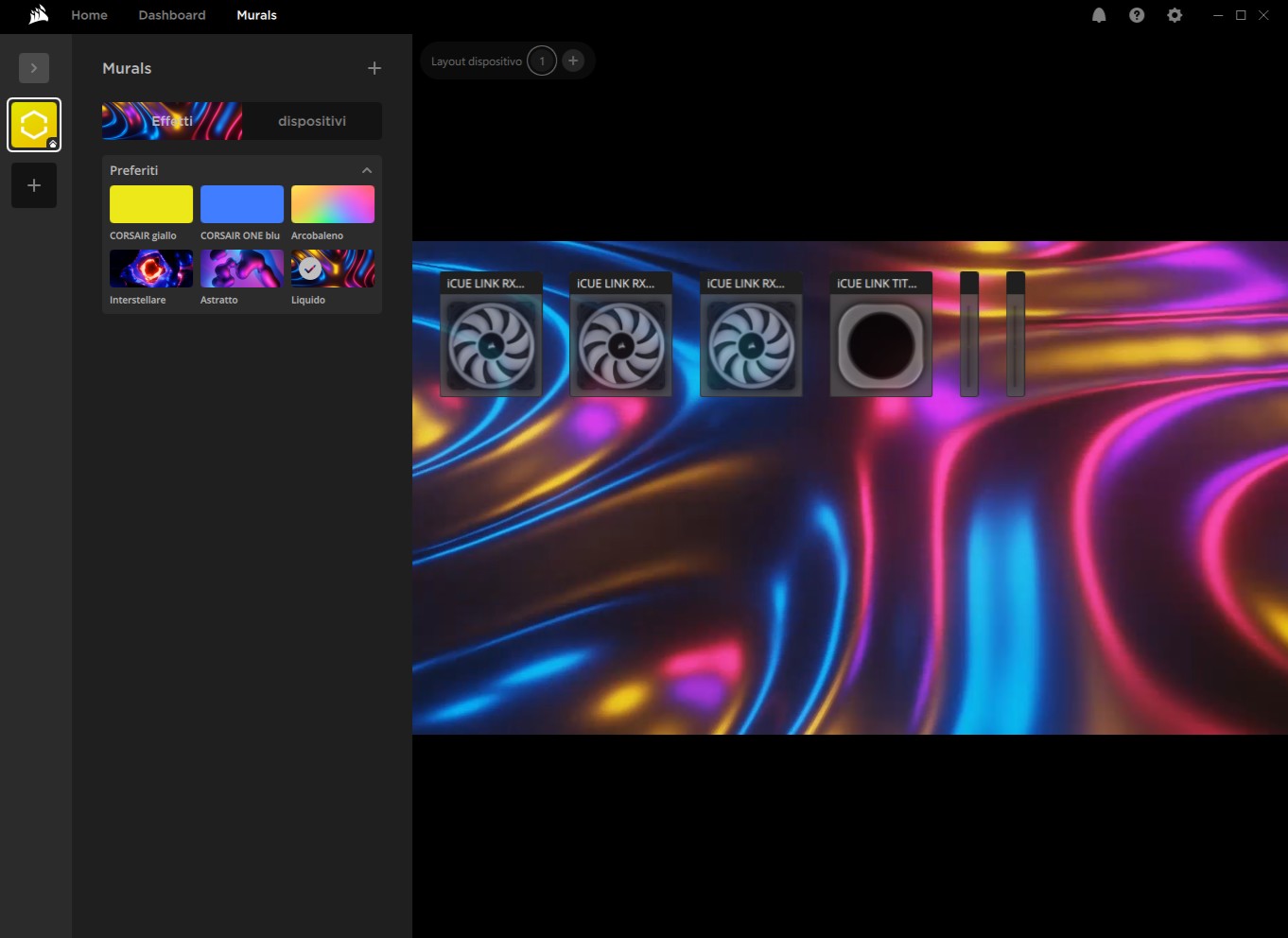
Task: Add a new mural with plus icon
Action: click(x=374, y=68)
